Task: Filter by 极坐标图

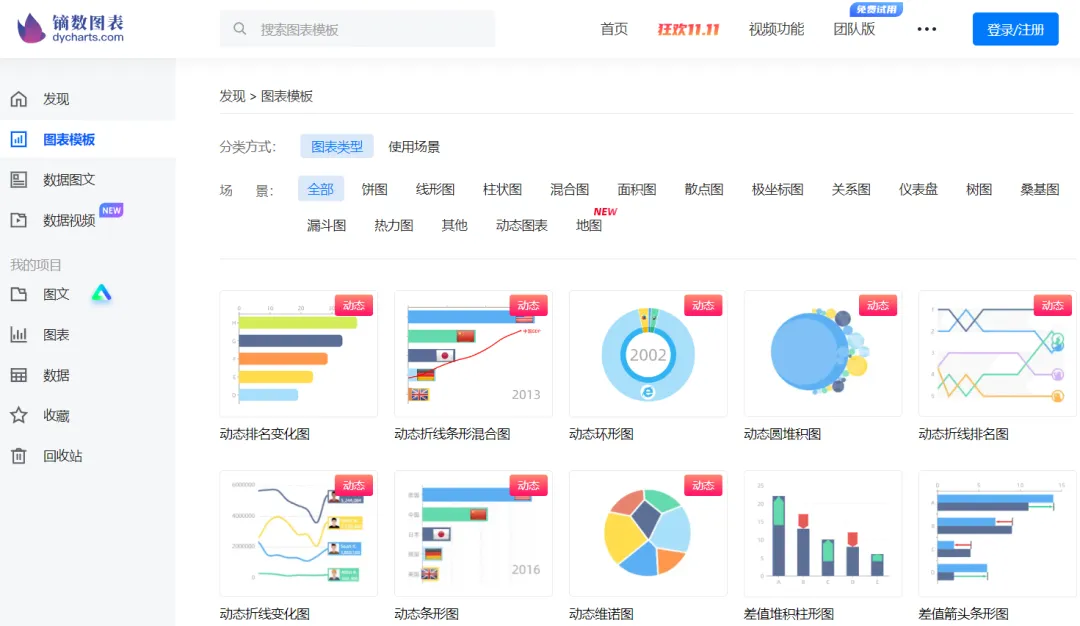Action: coord(778,189)
